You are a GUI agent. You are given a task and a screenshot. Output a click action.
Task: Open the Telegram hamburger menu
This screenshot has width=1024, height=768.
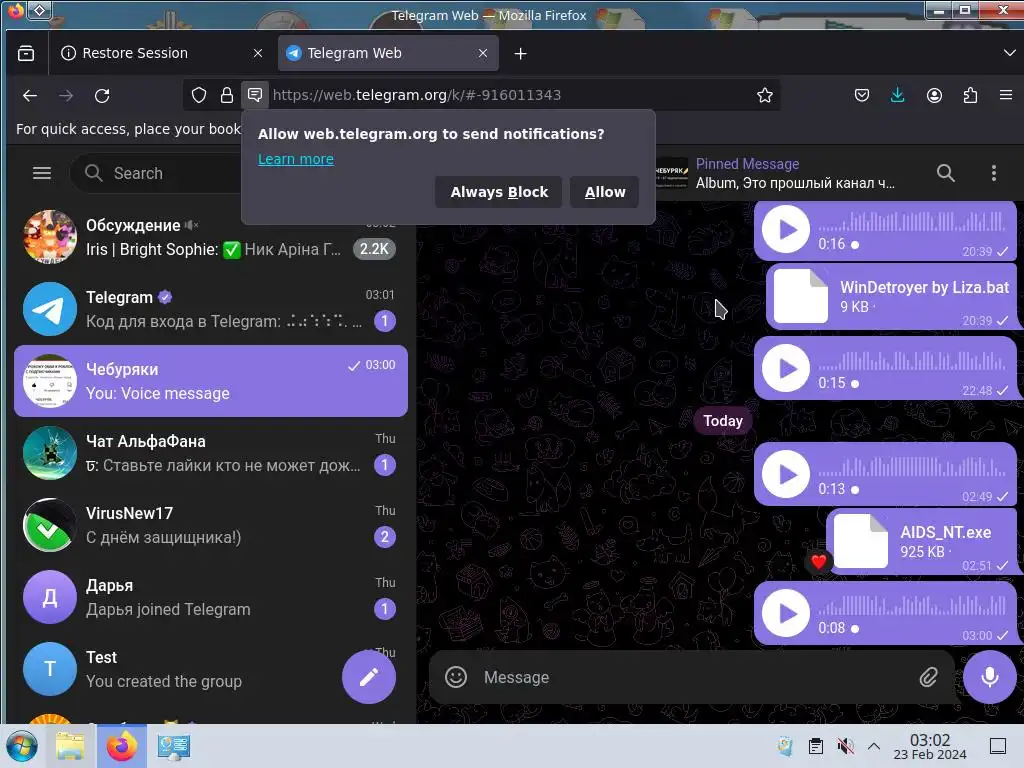(42, 173)
